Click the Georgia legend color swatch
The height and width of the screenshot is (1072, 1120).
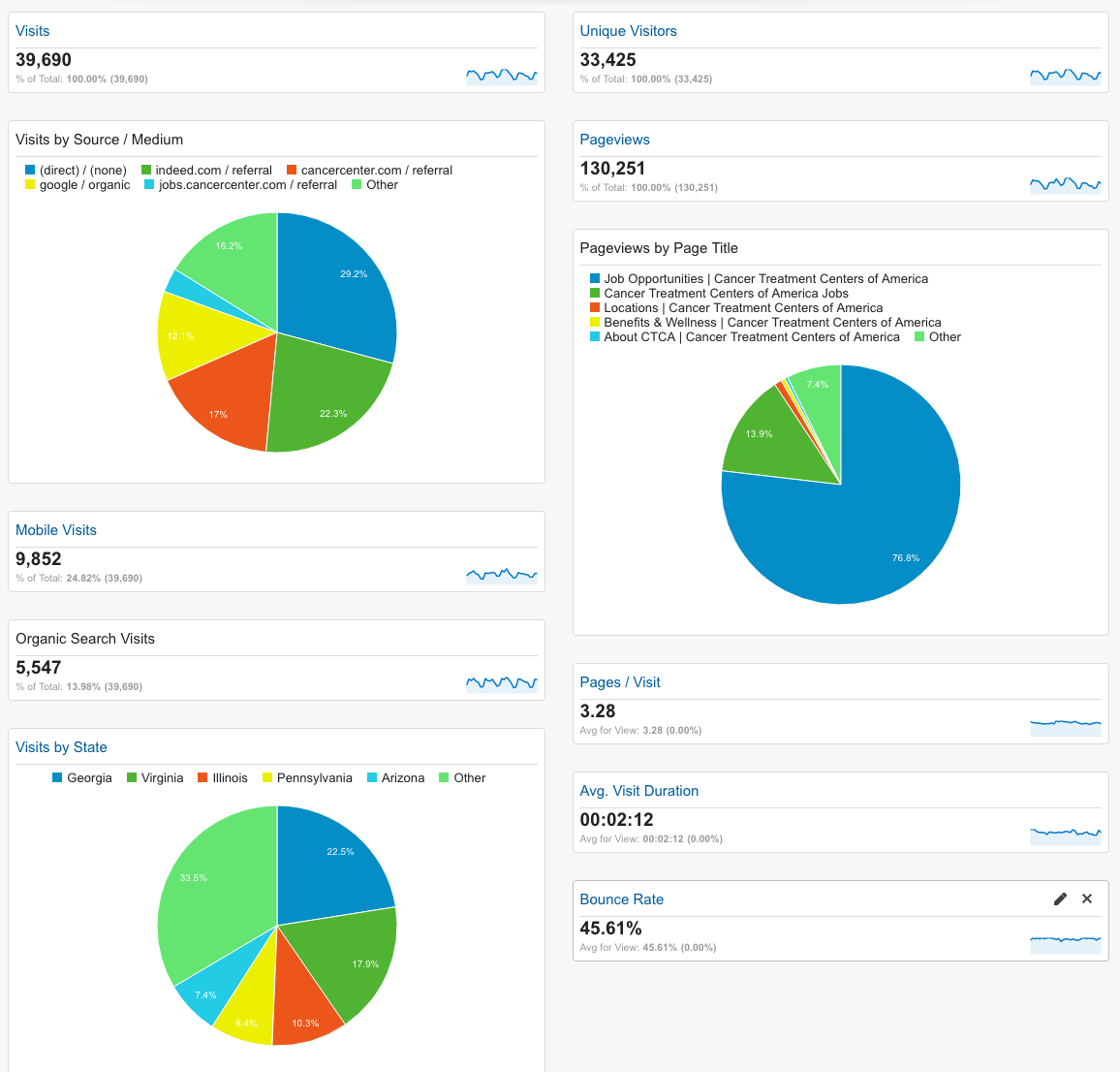[x=57, y=778]
